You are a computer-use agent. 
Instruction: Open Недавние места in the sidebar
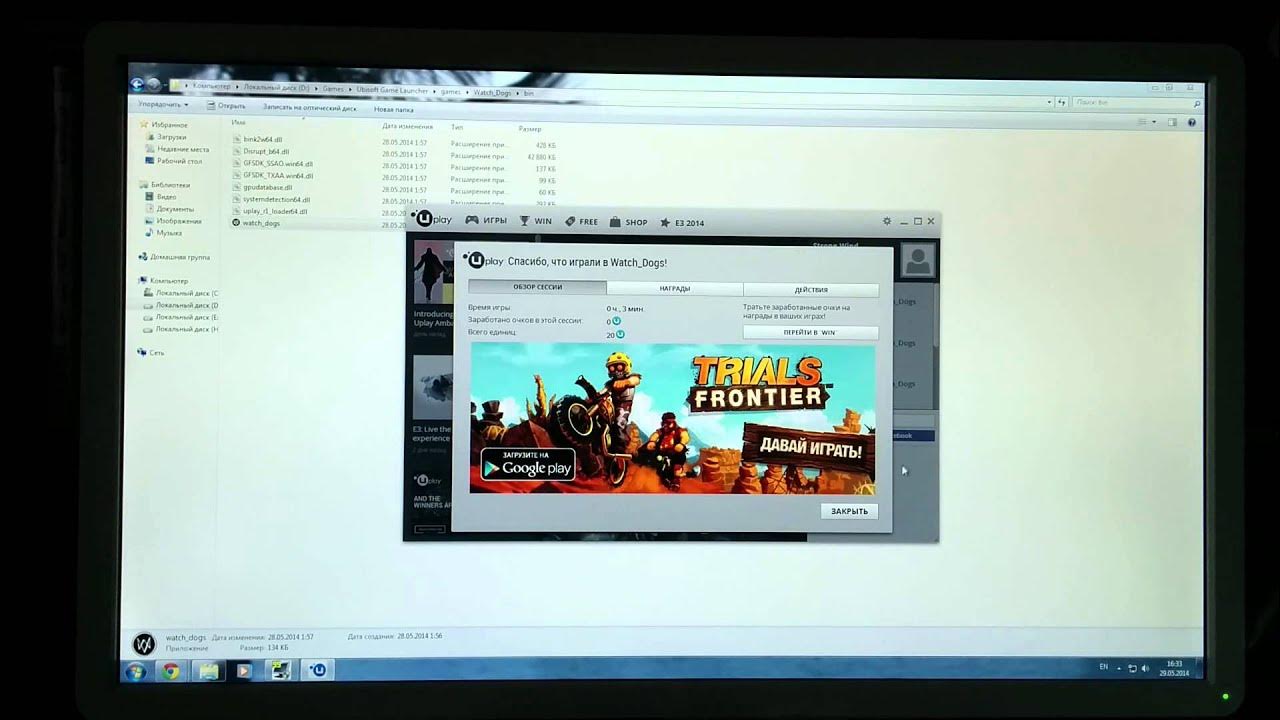(x=177, y=149)
